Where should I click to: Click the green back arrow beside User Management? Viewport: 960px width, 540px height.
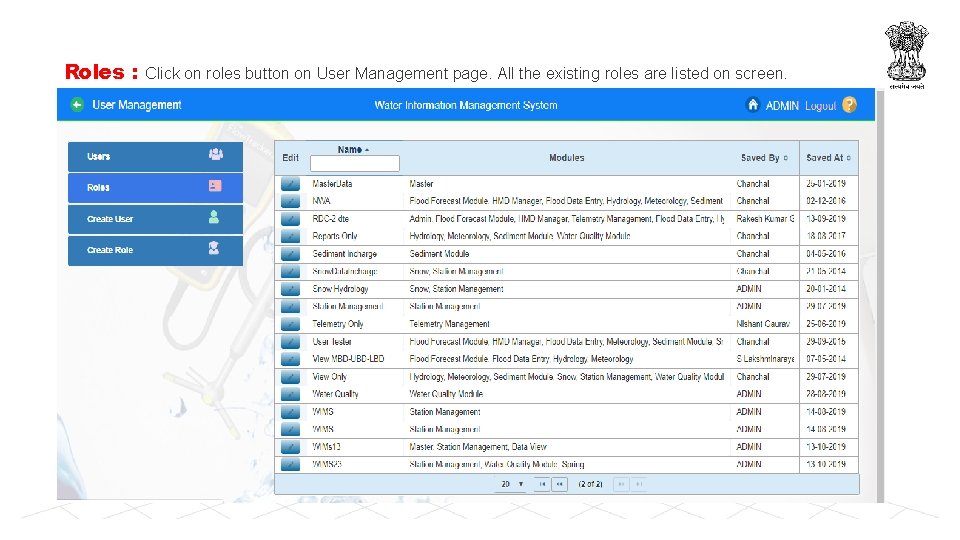coord(77,105)
